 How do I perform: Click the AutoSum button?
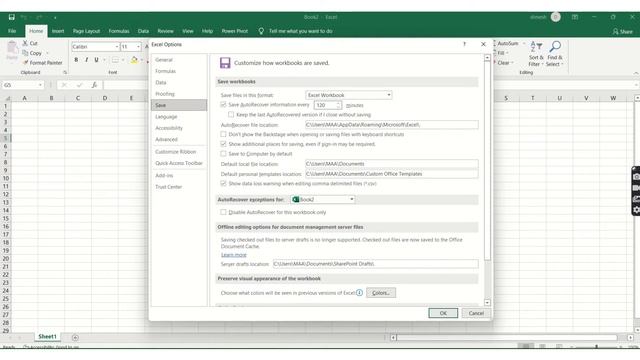pos(508,43)
